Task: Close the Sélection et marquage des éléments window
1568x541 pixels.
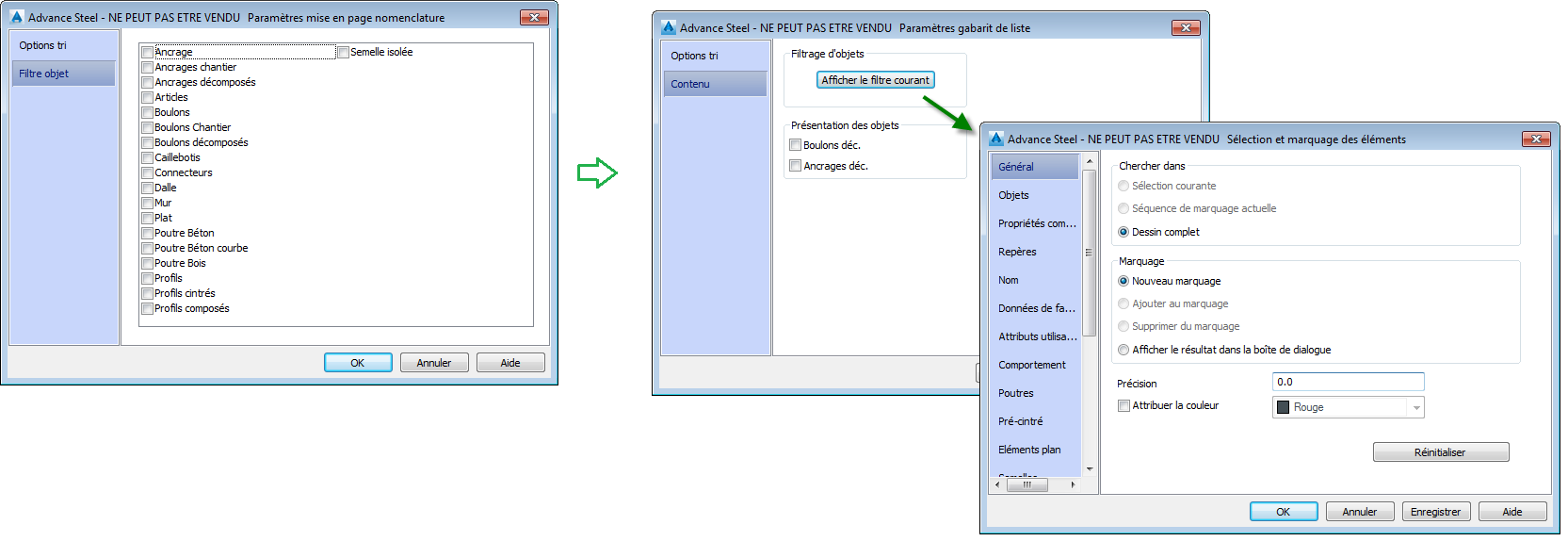Action: pos(1536,139)
